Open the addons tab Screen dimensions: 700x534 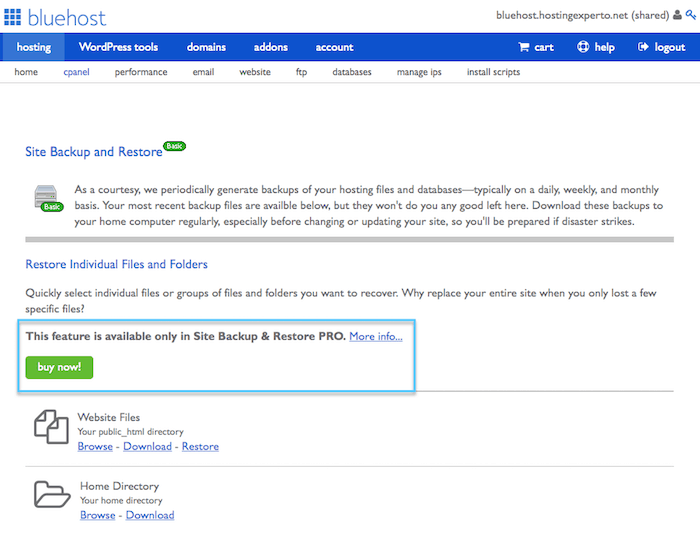271,47
